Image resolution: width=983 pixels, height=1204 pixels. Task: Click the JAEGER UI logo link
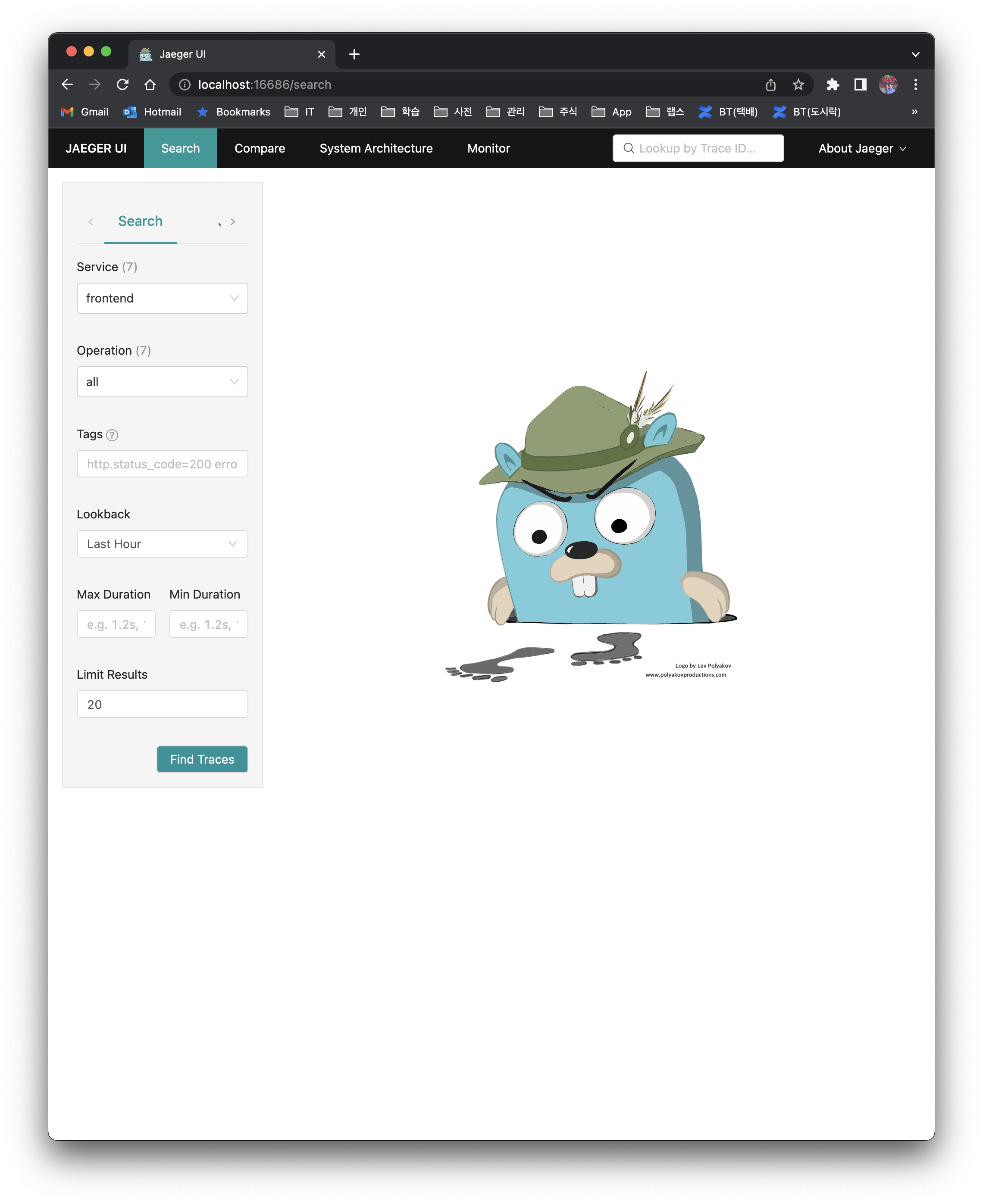(x=96, y=148)
